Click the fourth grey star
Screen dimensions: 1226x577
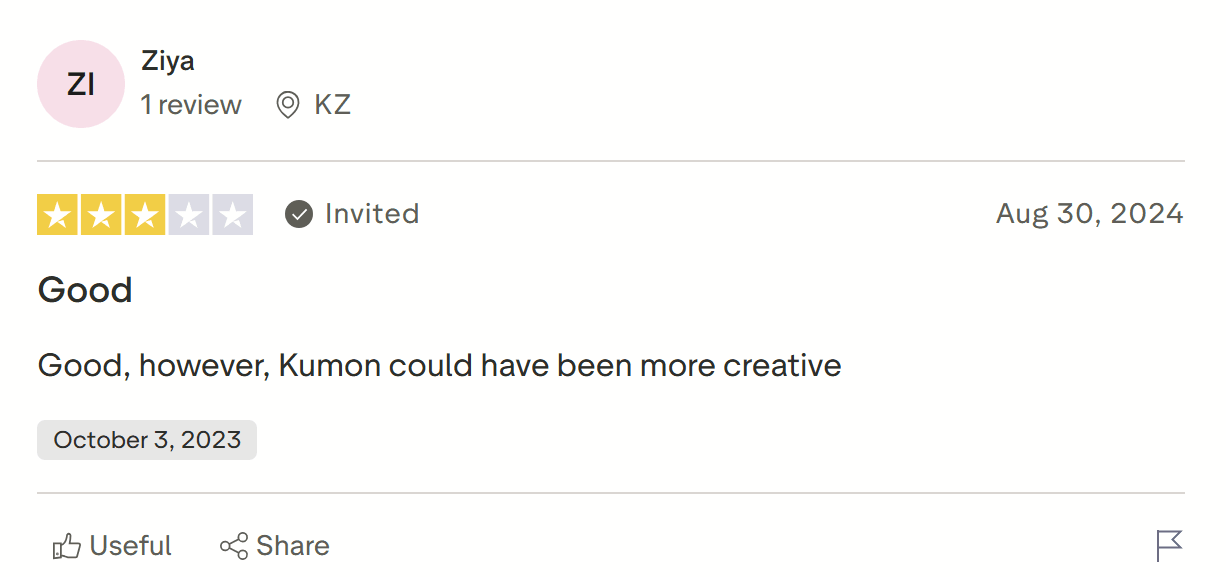(189, 215)
